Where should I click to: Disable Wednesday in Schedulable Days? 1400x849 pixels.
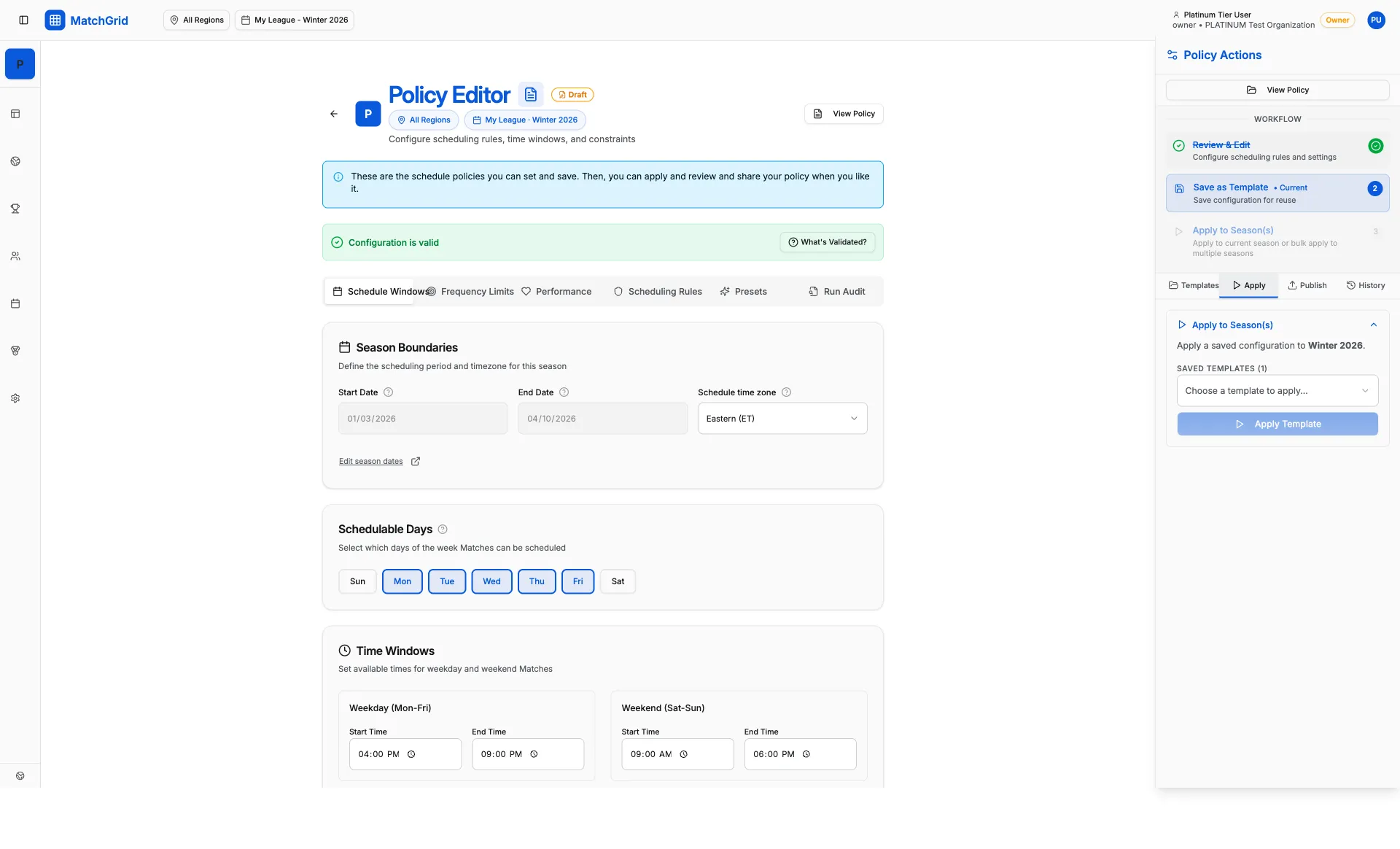pyautogui.click(x=491, y=581)
